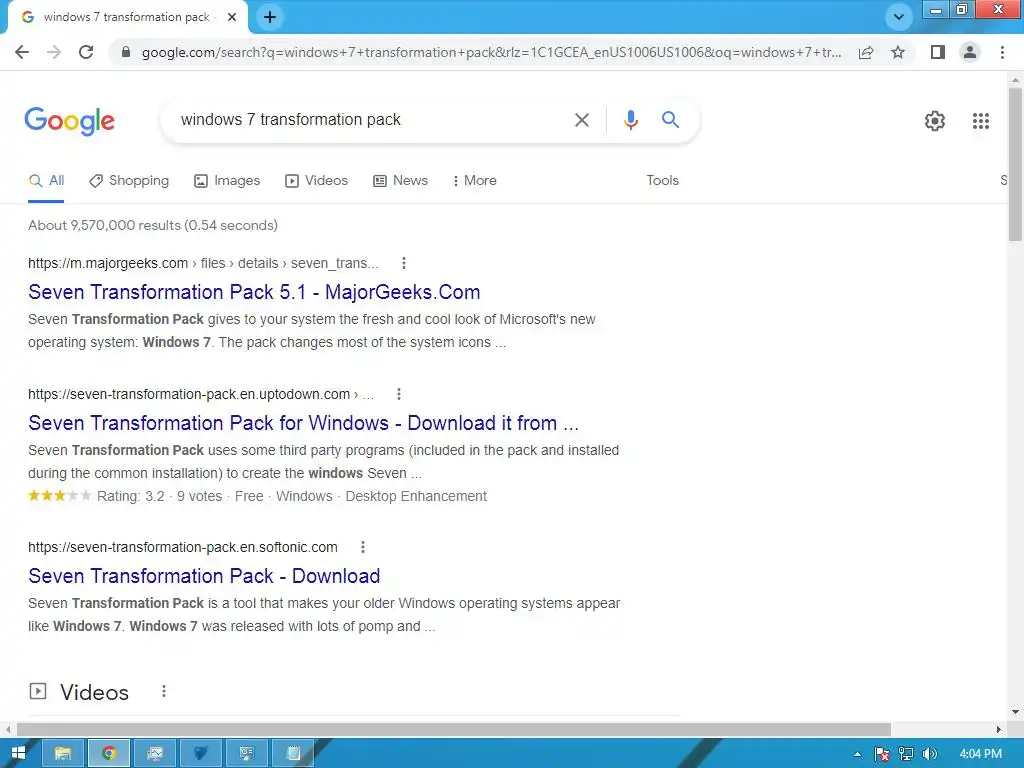
Task: Submit search with magnifier icon
Action: click(x=670, y=120)
